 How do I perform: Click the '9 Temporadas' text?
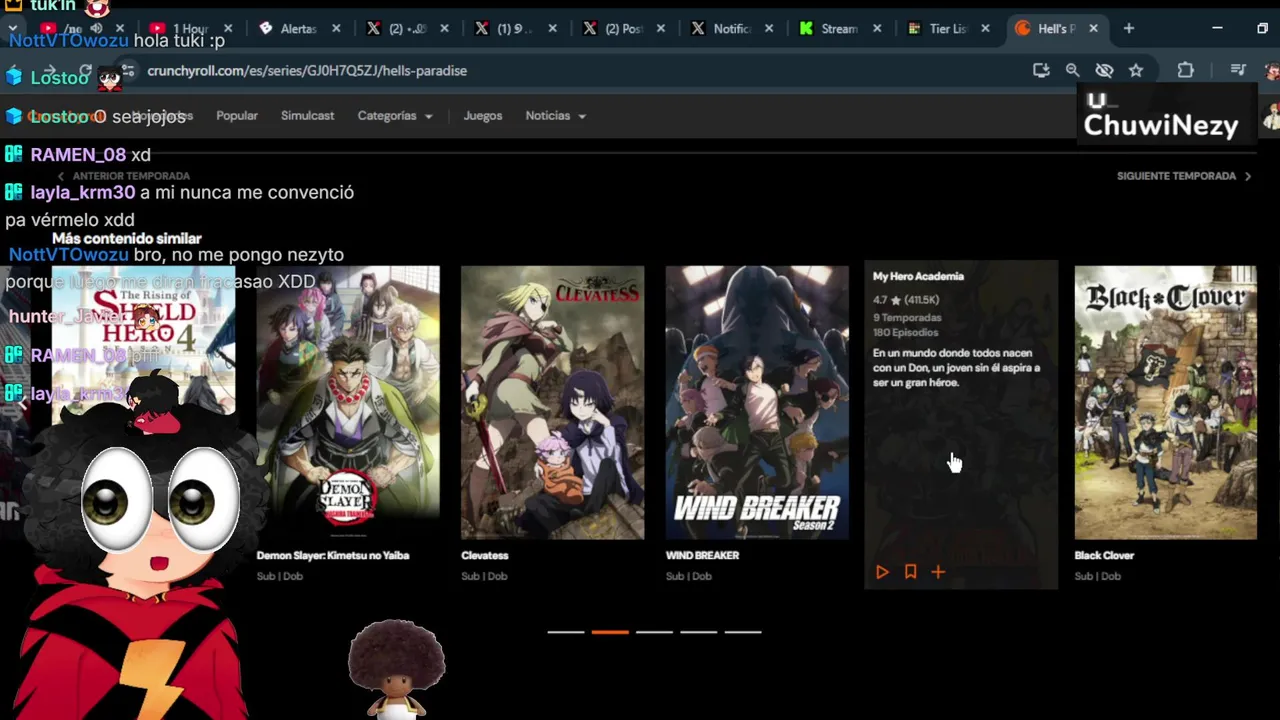(x=907, y=318)
